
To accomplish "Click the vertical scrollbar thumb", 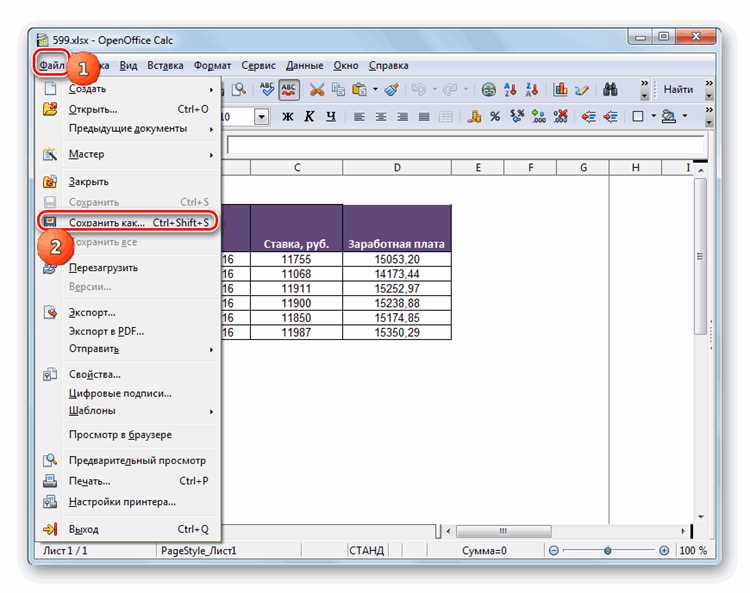I will (700, 256).
